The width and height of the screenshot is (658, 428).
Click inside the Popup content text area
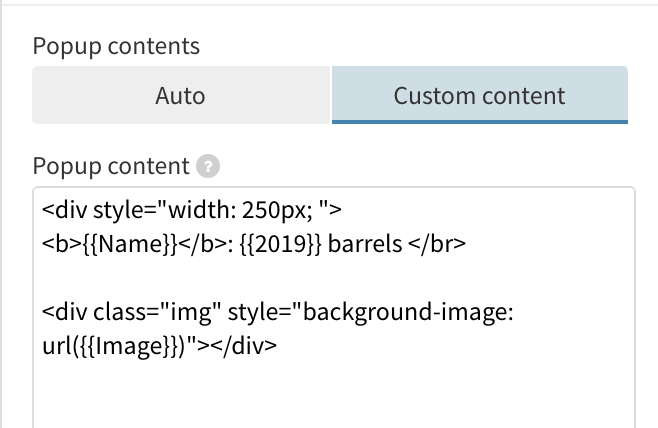pyautogui.click(x=334, y=308)
